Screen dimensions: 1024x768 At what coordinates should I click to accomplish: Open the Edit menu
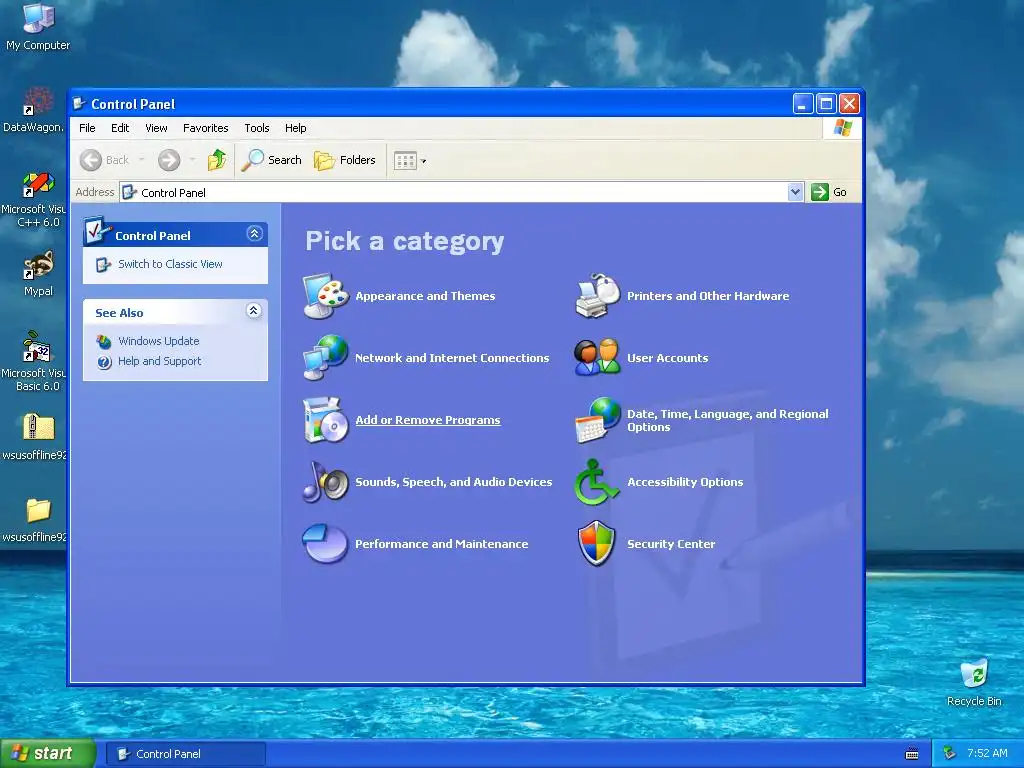(120, 128)
